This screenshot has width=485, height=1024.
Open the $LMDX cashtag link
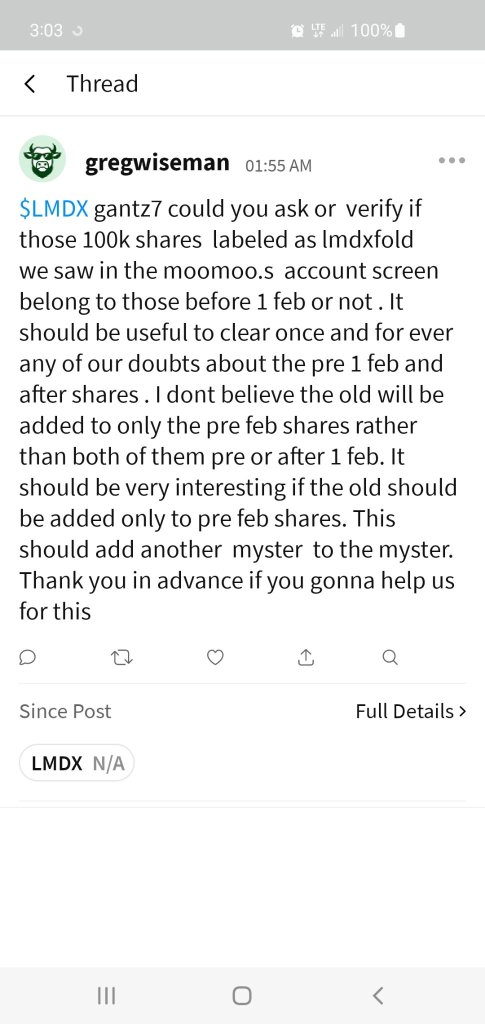(54, 209)
